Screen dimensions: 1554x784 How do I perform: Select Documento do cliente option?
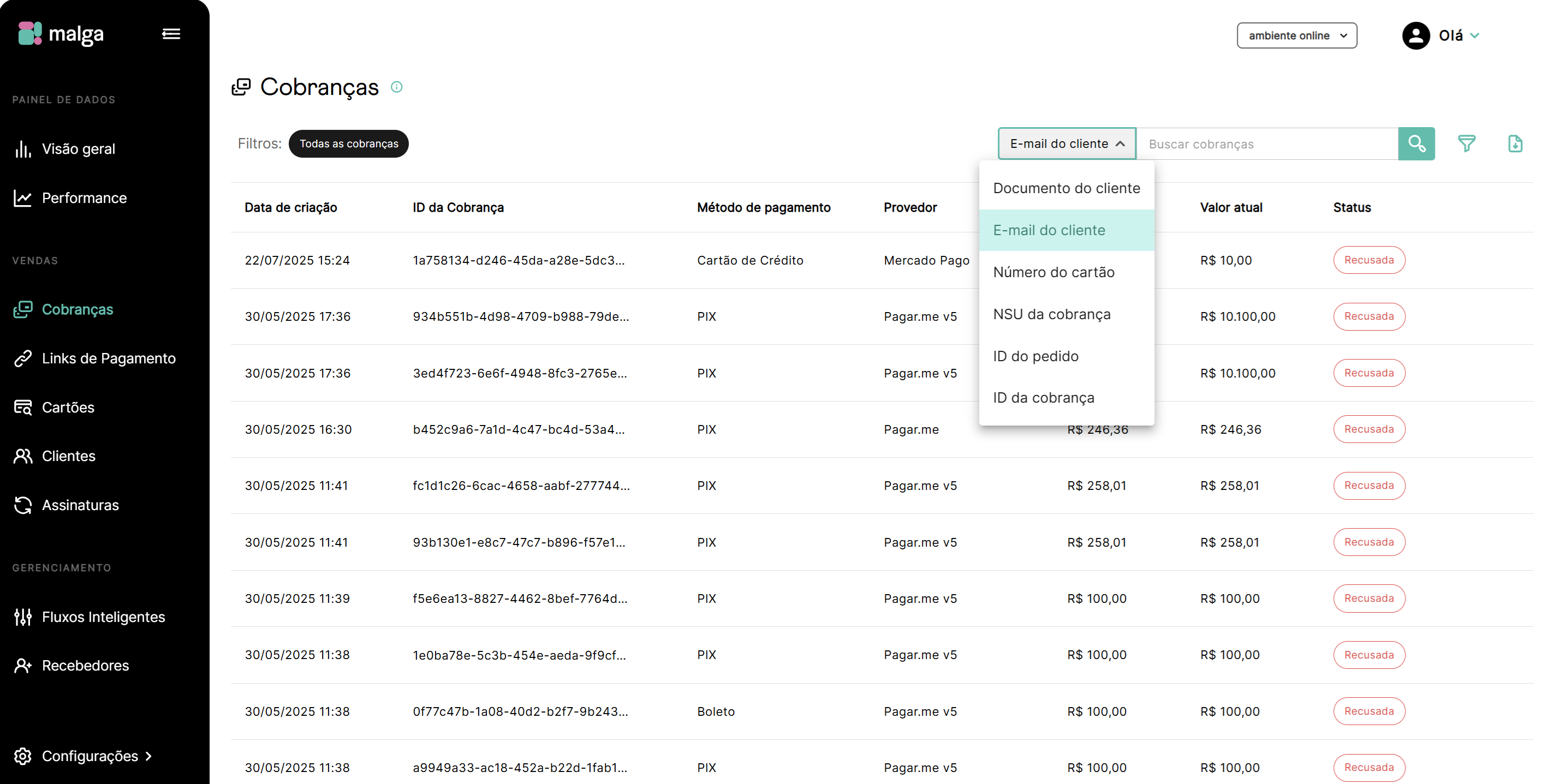tap(1066, 188)
